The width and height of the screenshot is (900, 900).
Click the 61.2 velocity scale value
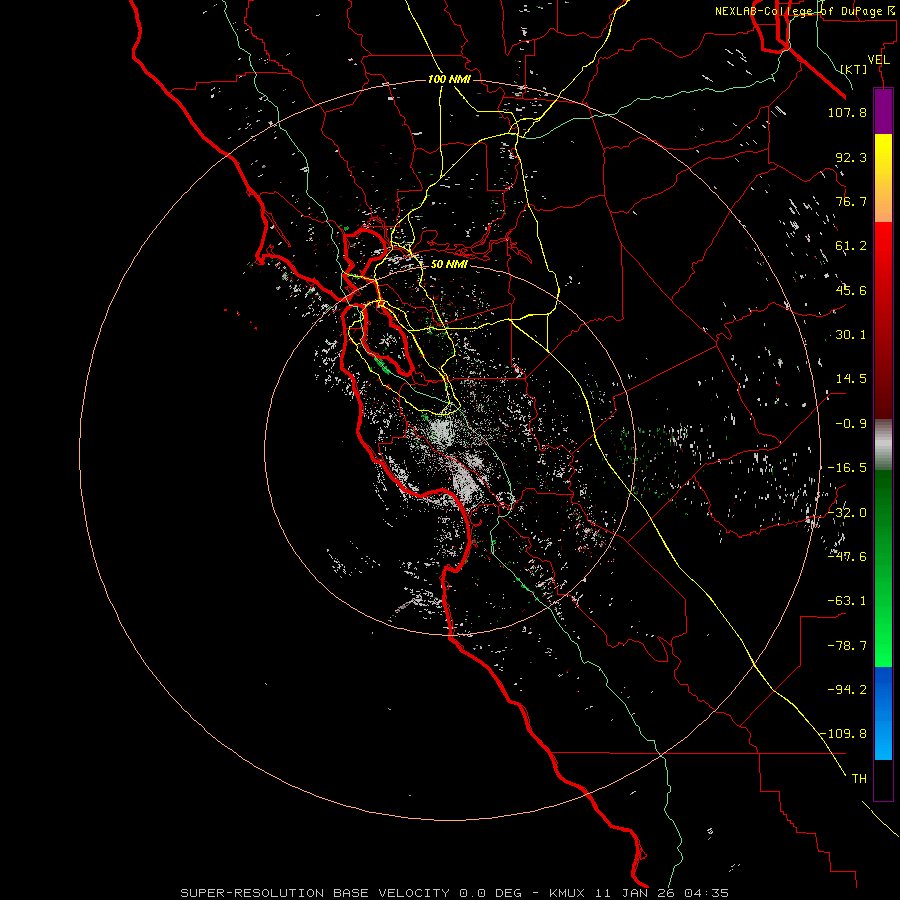click(x=851, y=246)
